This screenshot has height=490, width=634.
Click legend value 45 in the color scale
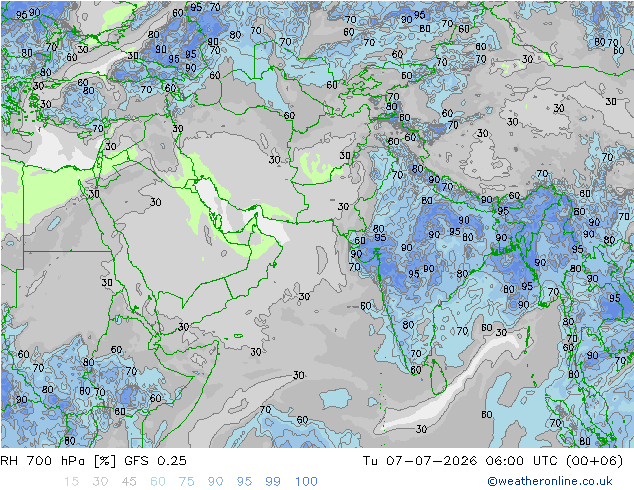pos(129,482)
